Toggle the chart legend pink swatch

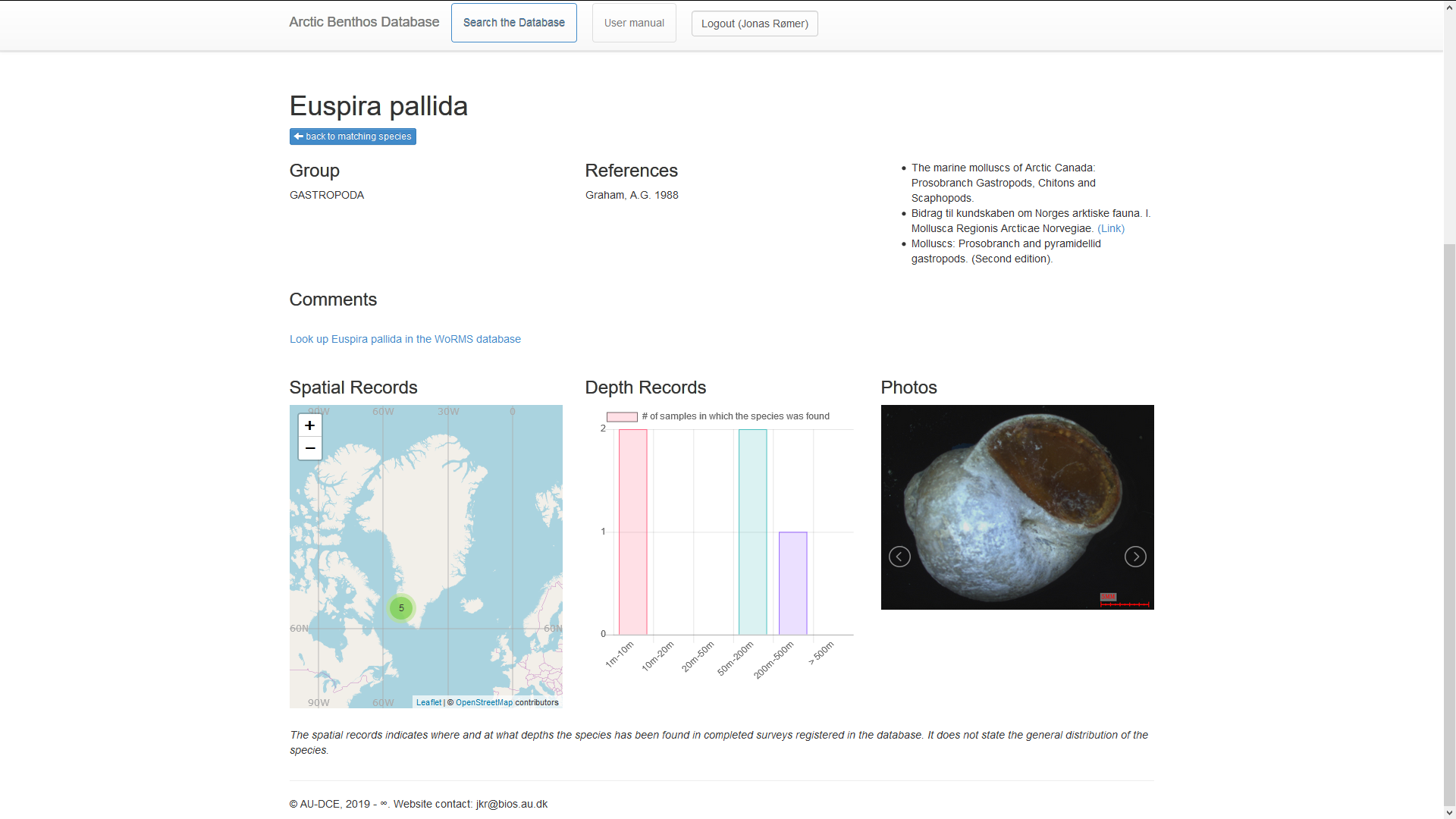(x=622, y=416)
